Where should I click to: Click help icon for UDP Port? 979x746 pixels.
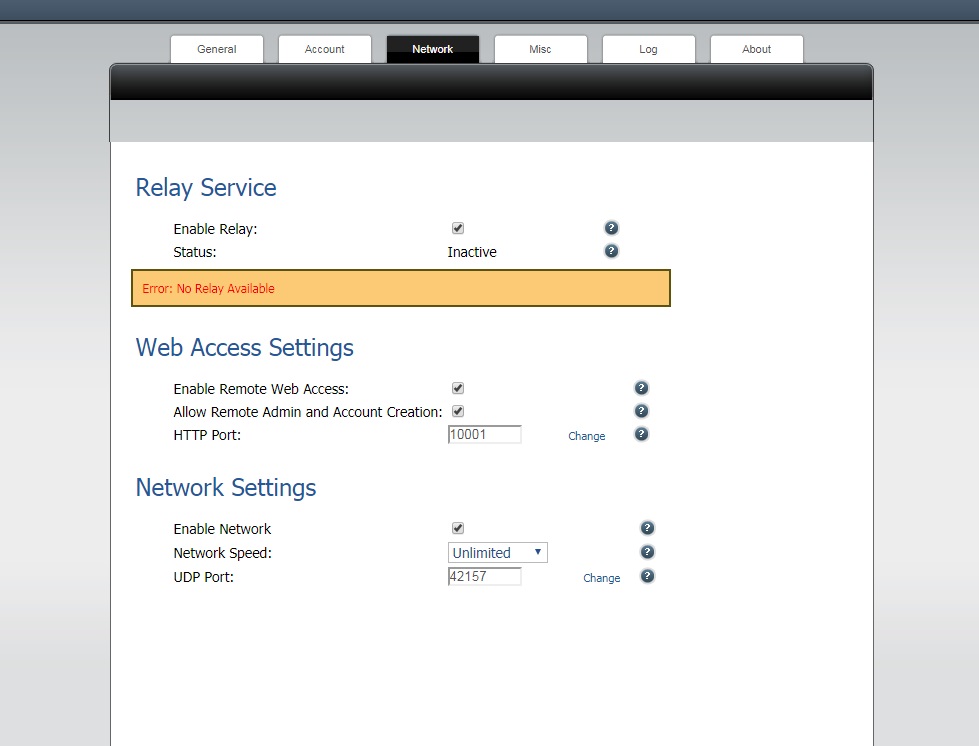tap(647, 576)
